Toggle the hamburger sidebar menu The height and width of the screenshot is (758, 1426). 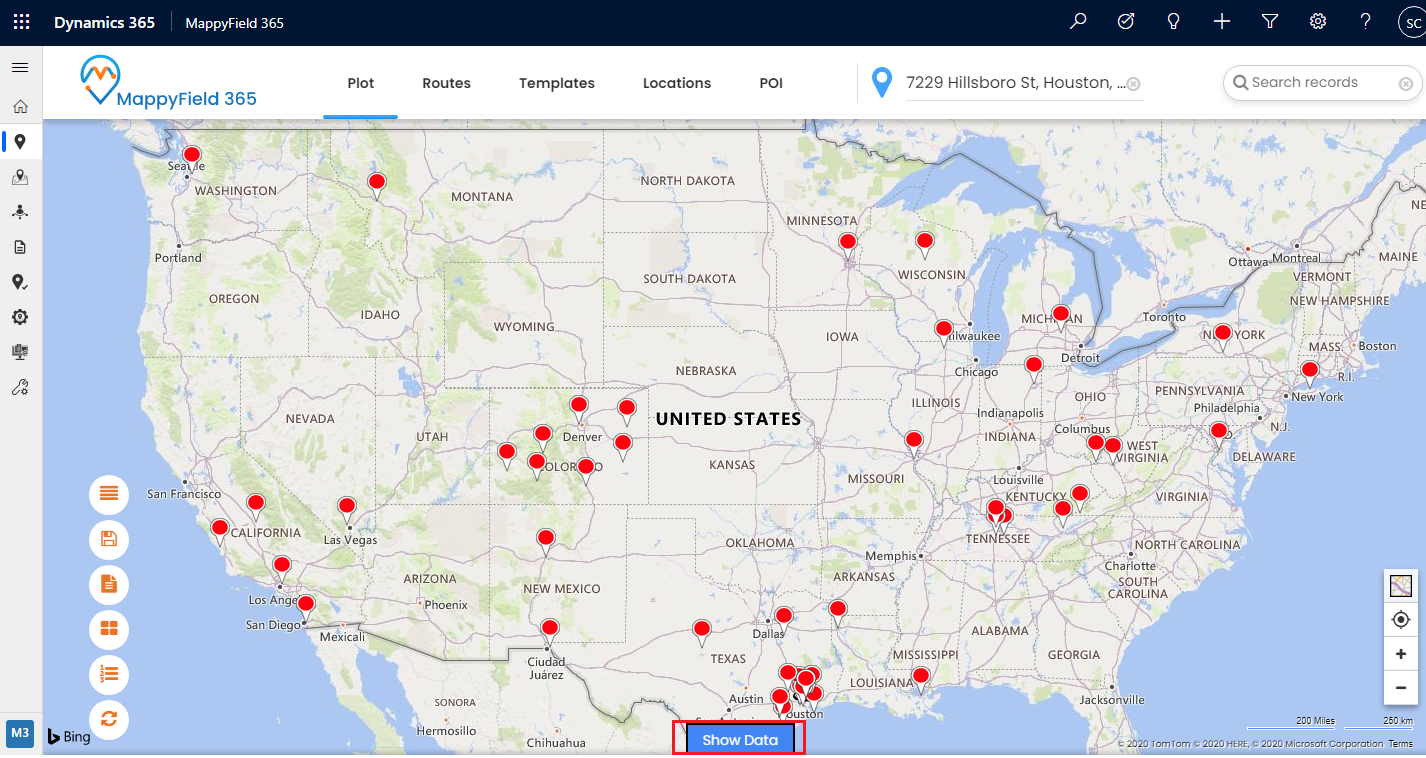[x=20, y=68]
